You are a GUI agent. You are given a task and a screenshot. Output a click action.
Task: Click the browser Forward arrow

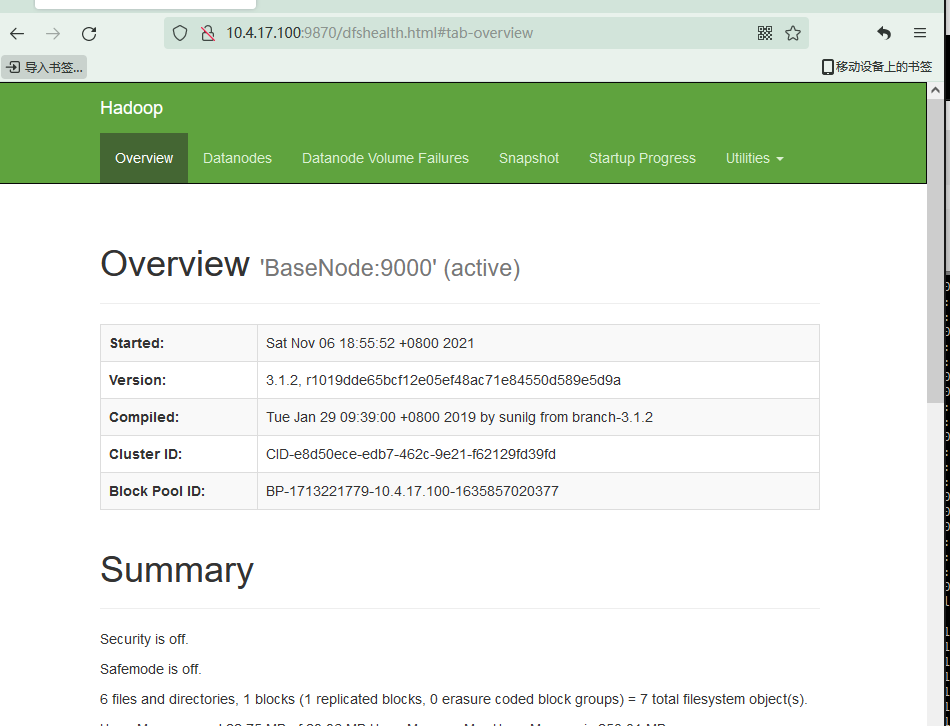[x=53, y=33]
